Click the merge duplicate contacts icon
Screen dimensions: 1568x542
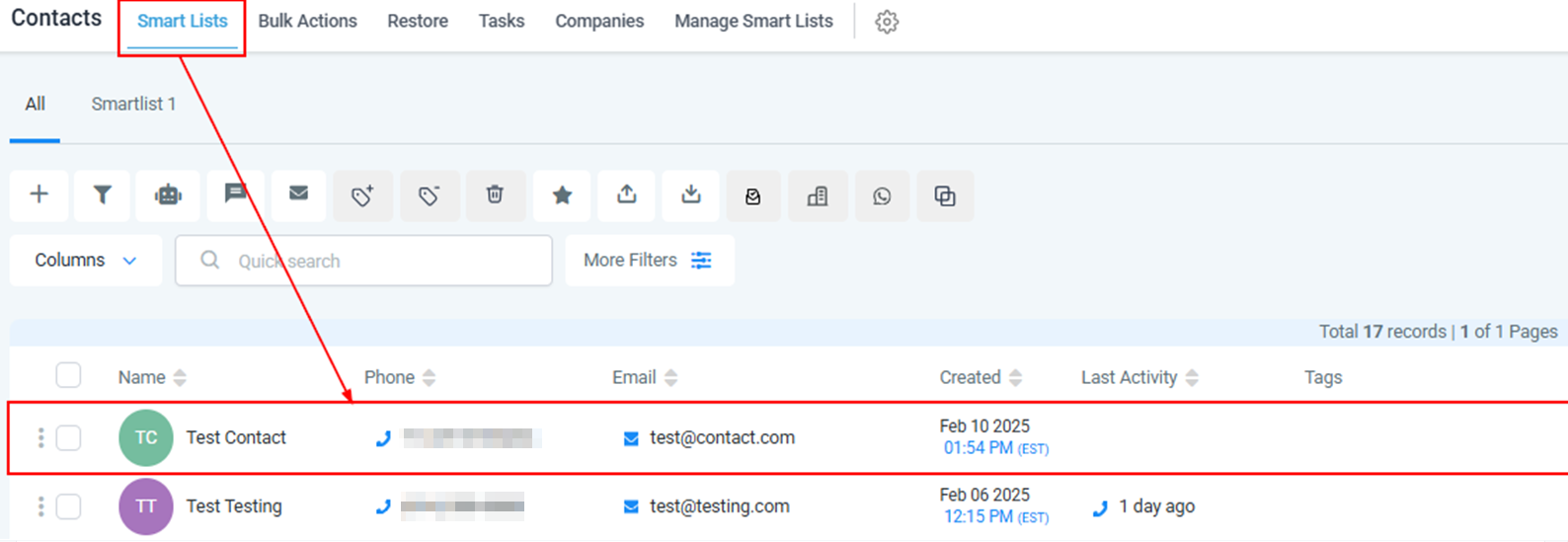pyautogui.click(x=945, y=196)
